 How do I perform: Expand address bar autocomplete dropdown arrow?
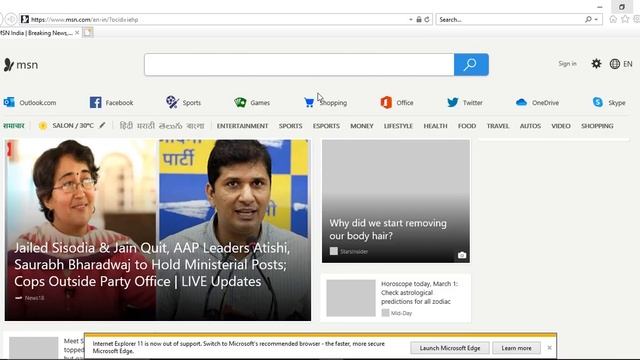pos(411,19)
